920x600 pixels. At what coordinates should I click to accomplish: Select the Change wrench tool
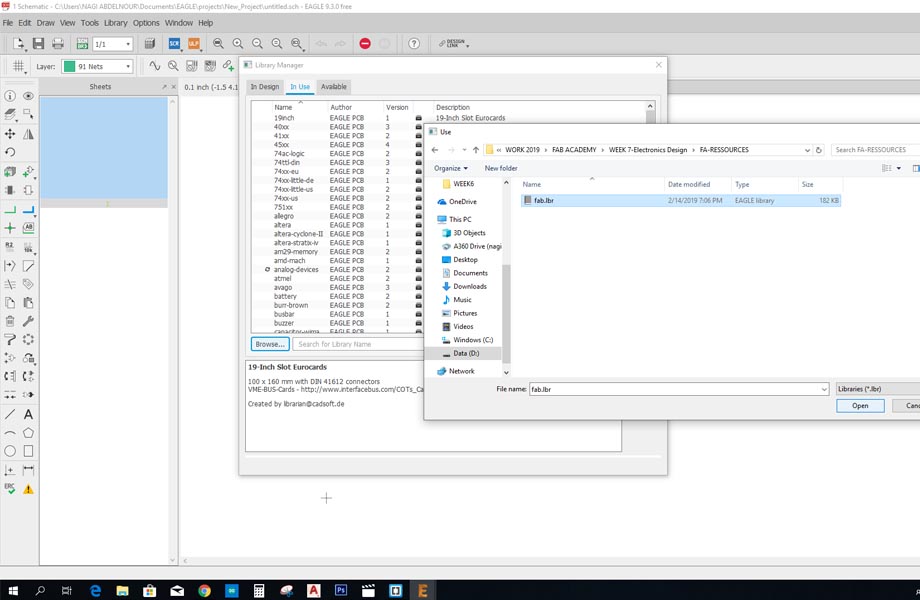[x=28, y=321]
